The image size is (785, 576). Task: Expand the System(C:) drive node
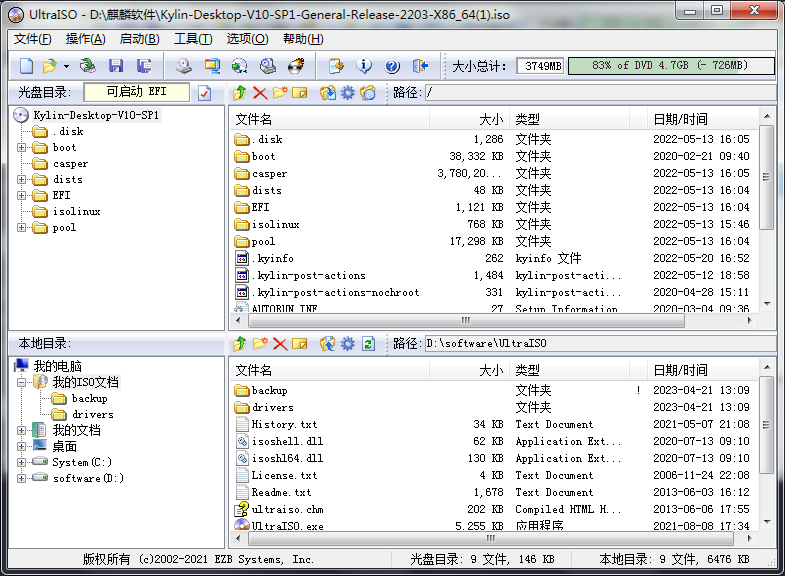tap(22, 462)
